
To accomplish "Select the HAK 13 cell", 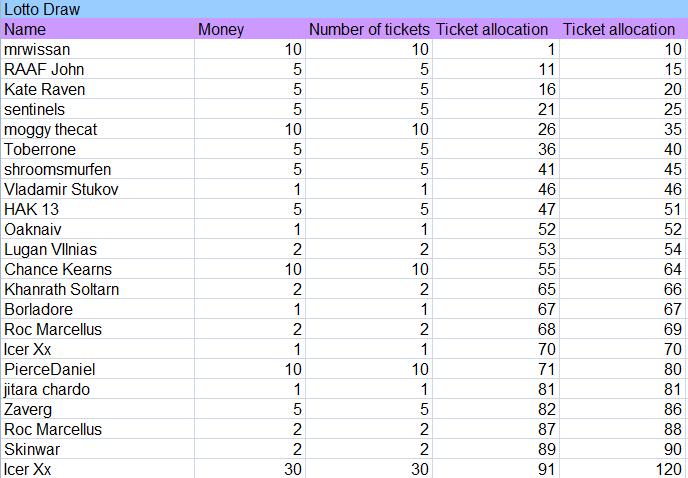I will click(x=30, y=210).
